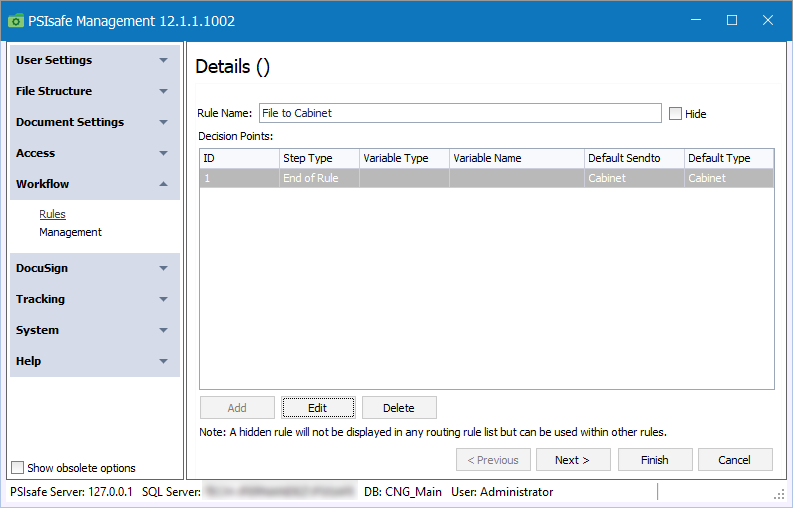793x508 pixels.
Task: Select the 'End of Rule' row cell
Action: pyautogui.click(x=319, y=178)
